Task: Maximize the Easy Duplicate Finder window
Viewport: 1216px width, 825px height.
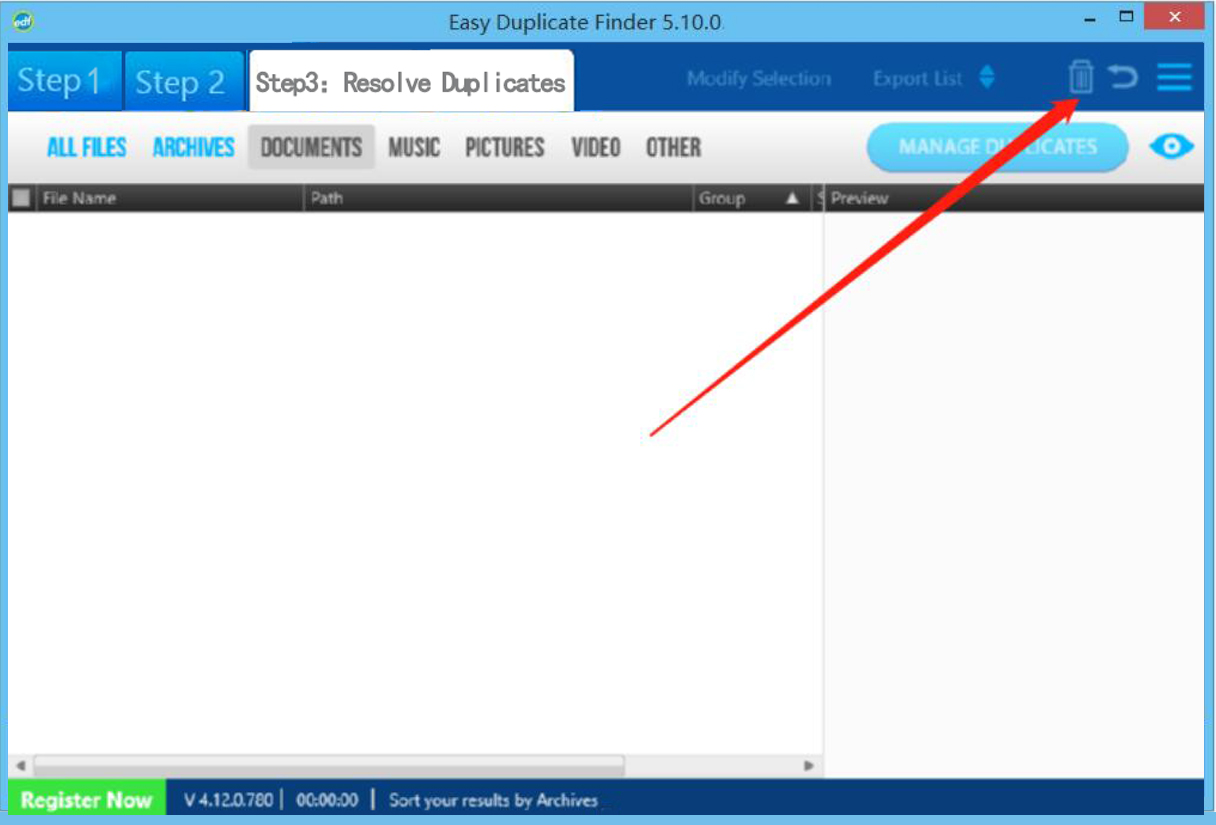Action: 1127,16
